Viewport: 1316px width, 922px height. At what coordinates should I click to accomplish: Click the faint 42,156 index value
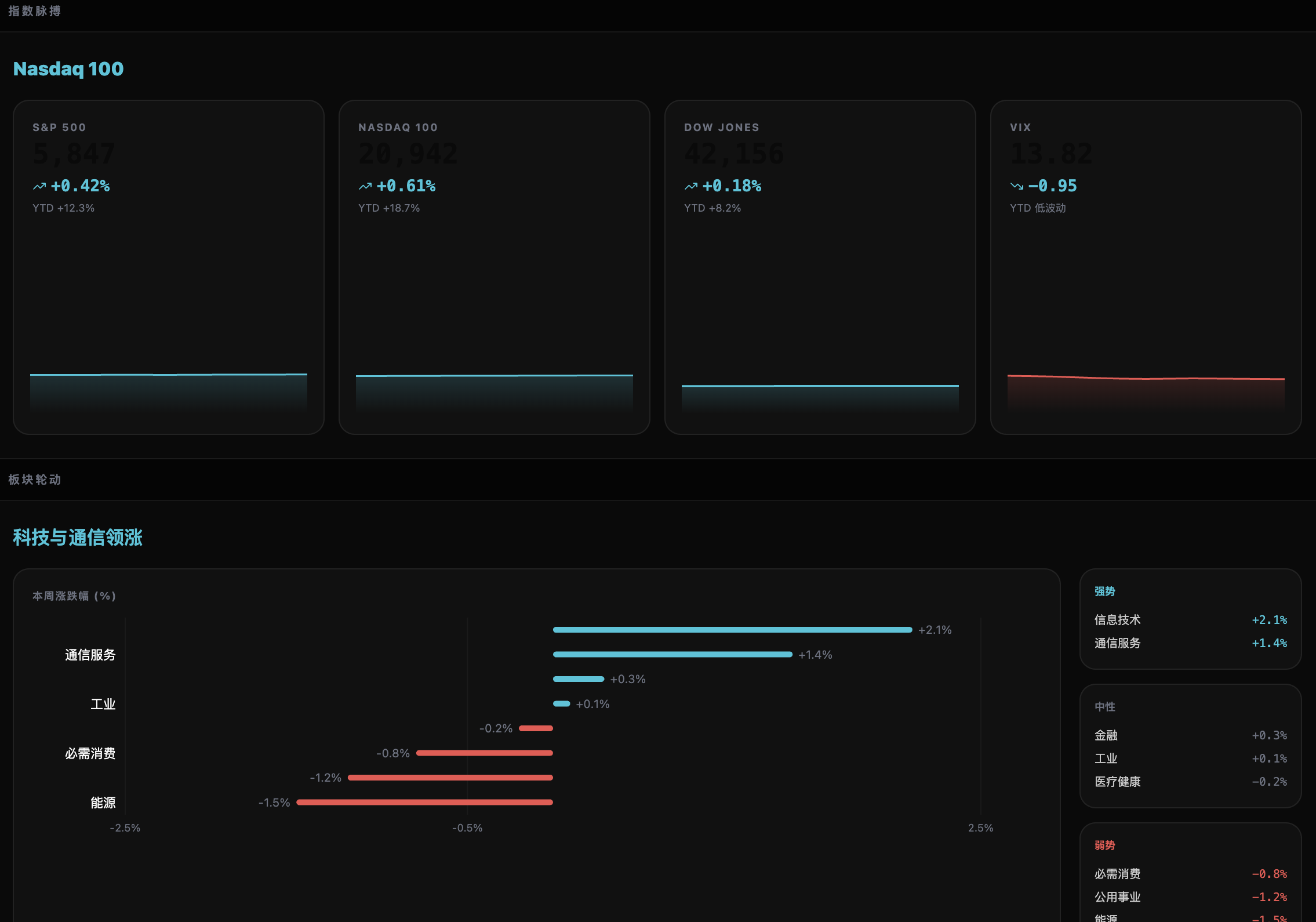pos(734,154)
